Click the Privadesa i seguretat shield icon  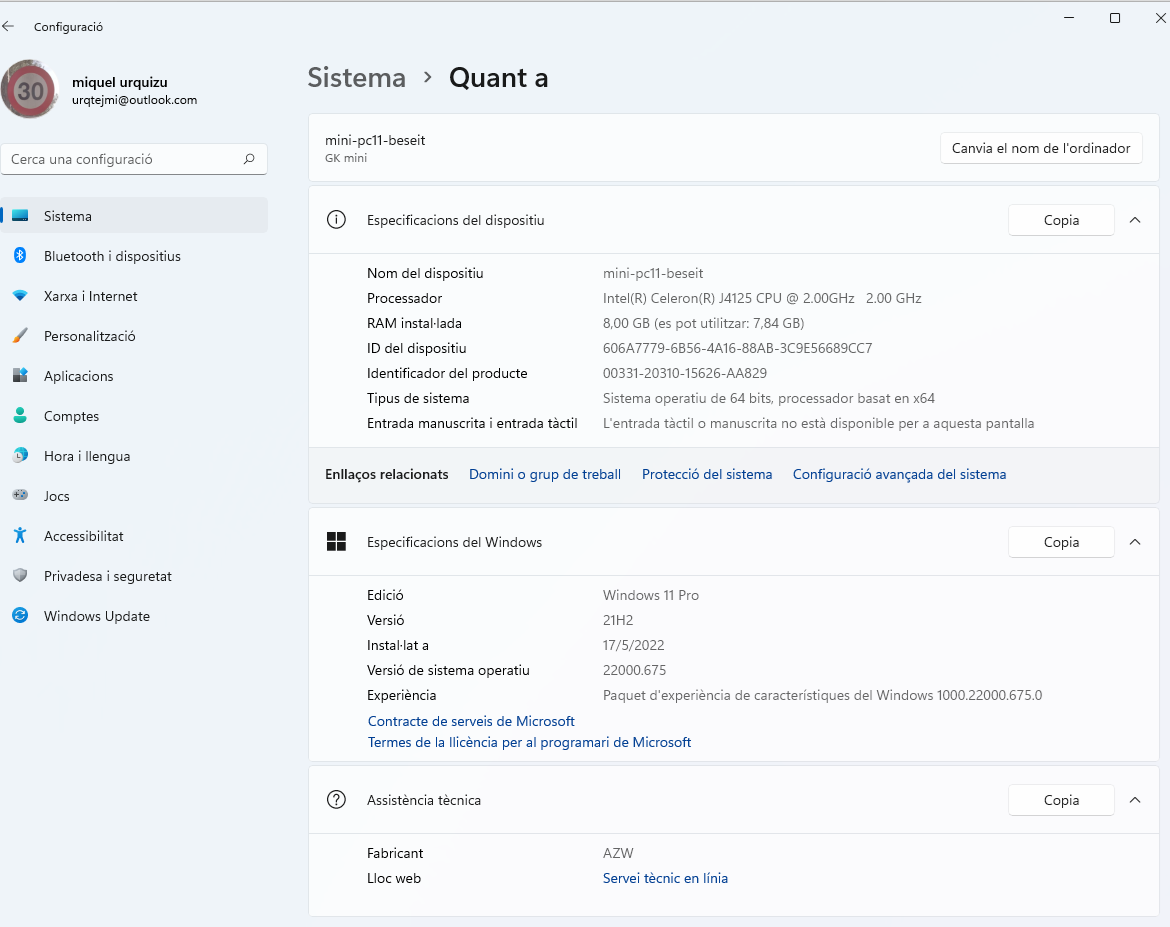pyautogui.click(x=20, y=575)
